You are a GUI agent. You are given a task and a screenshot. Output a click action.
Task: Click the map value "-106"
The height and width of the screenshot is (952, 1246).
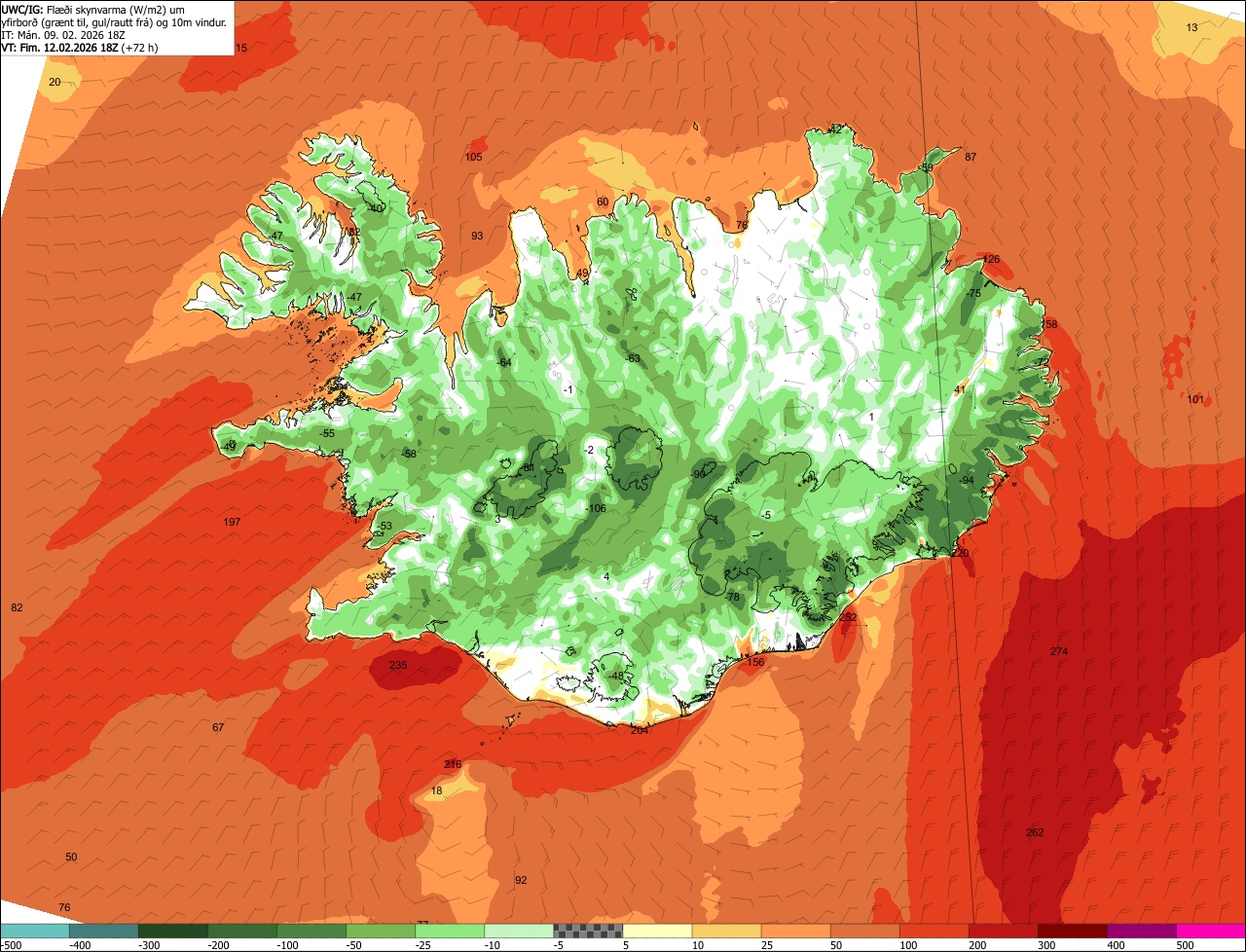(x=597, y=509)
